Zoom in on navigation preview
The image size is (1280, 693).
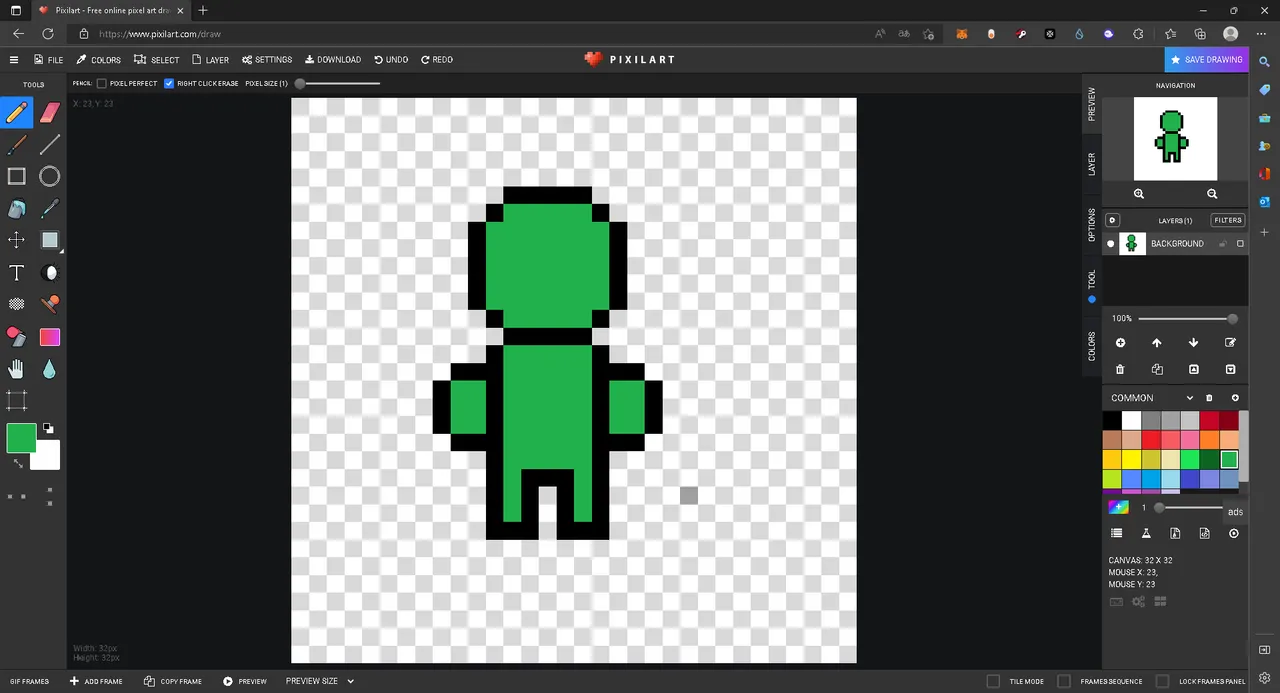1139,194
